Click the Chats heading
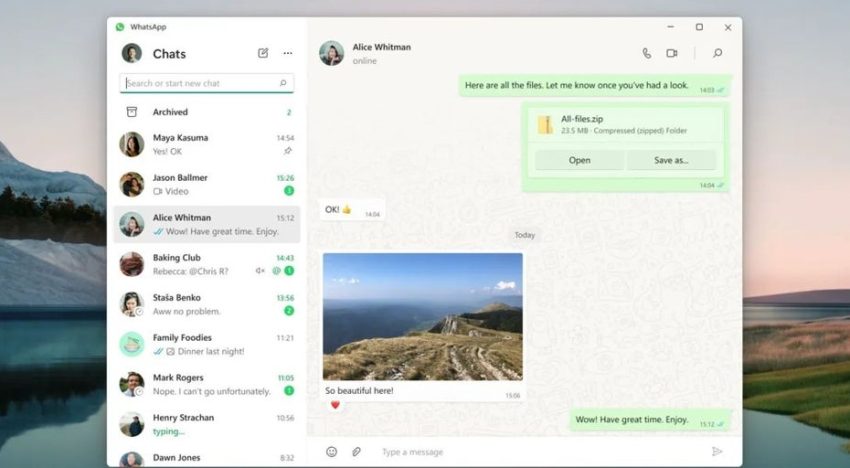The image size is (850, 468). (169, 54)
